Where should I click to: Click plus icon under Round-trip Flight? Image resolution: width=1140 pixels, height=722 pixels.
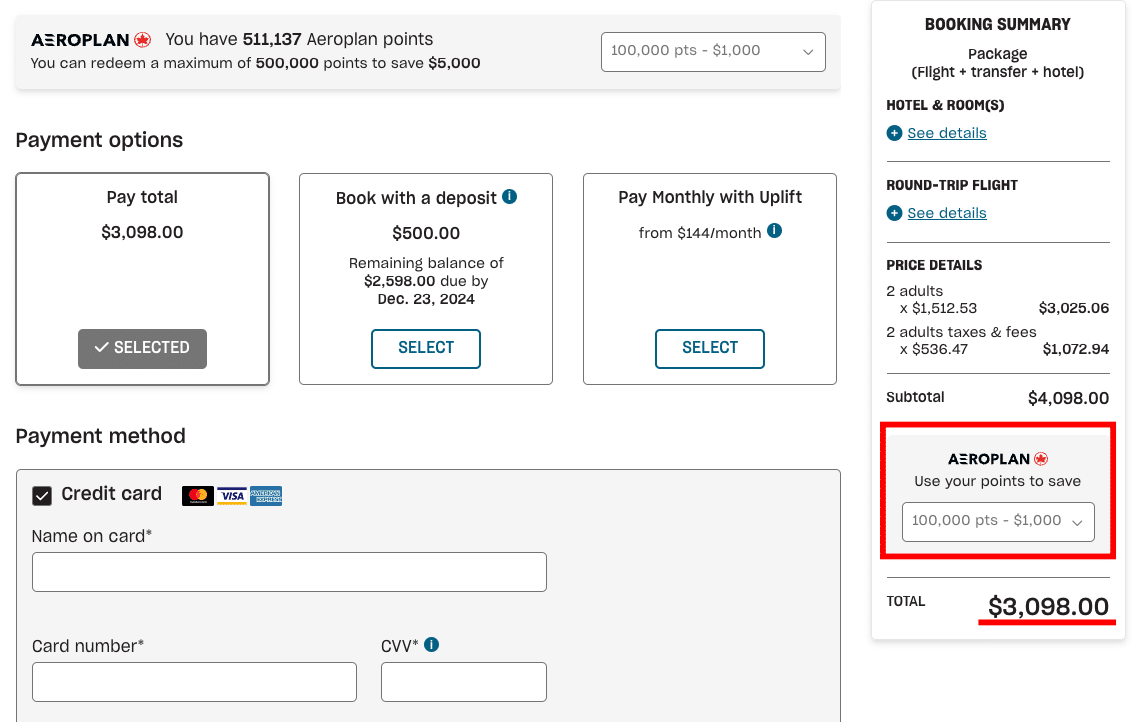[895, 213]
